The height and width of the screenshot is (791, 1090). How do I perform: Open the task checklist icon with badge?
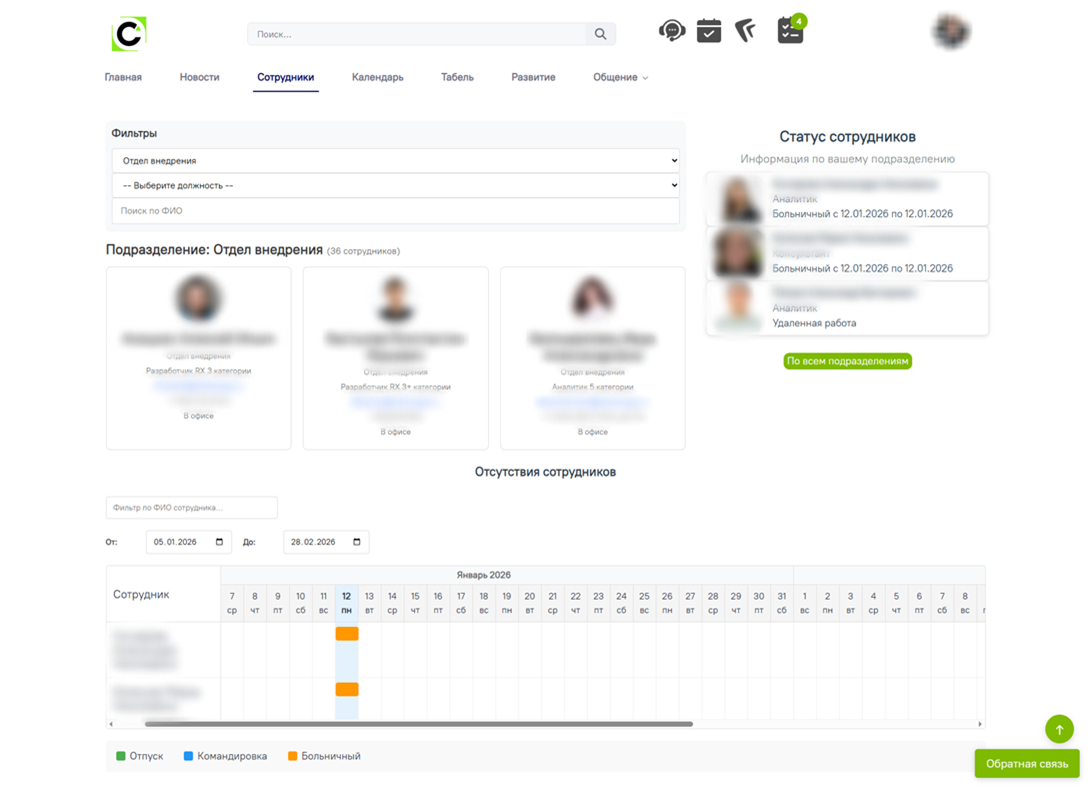coord(790,31)
